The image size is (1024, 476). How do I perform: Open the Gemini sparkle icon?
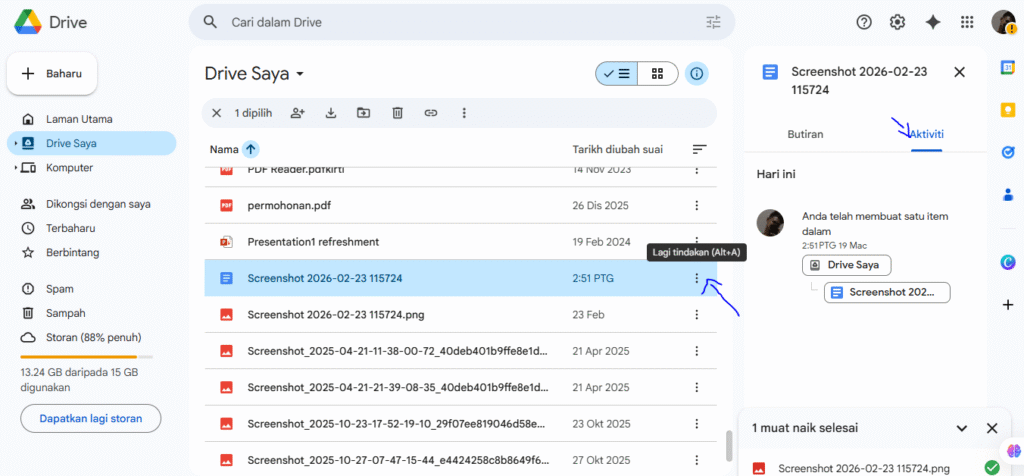click(932, 22)
